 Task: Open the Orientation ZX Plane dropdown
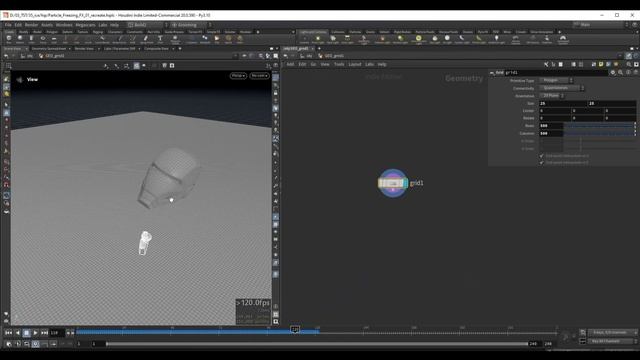point(552,96)
